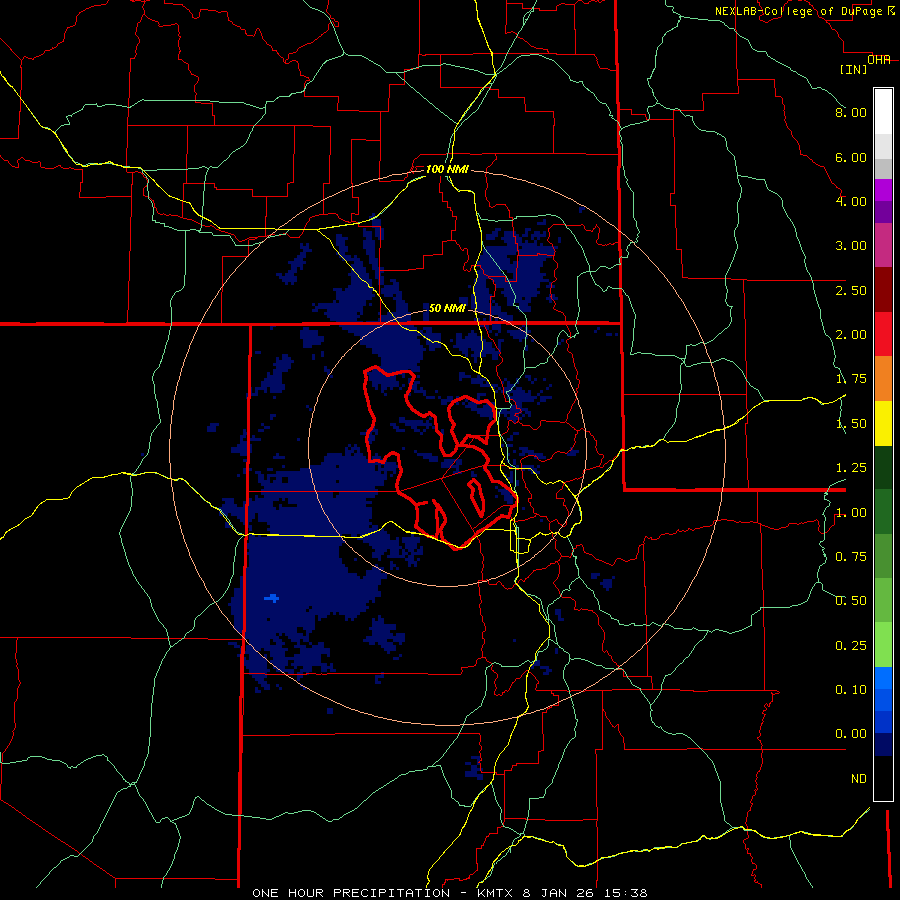Viewport: 900px width, 900px height.
Task: Select the light blue legend swatch
Action: 883,678
